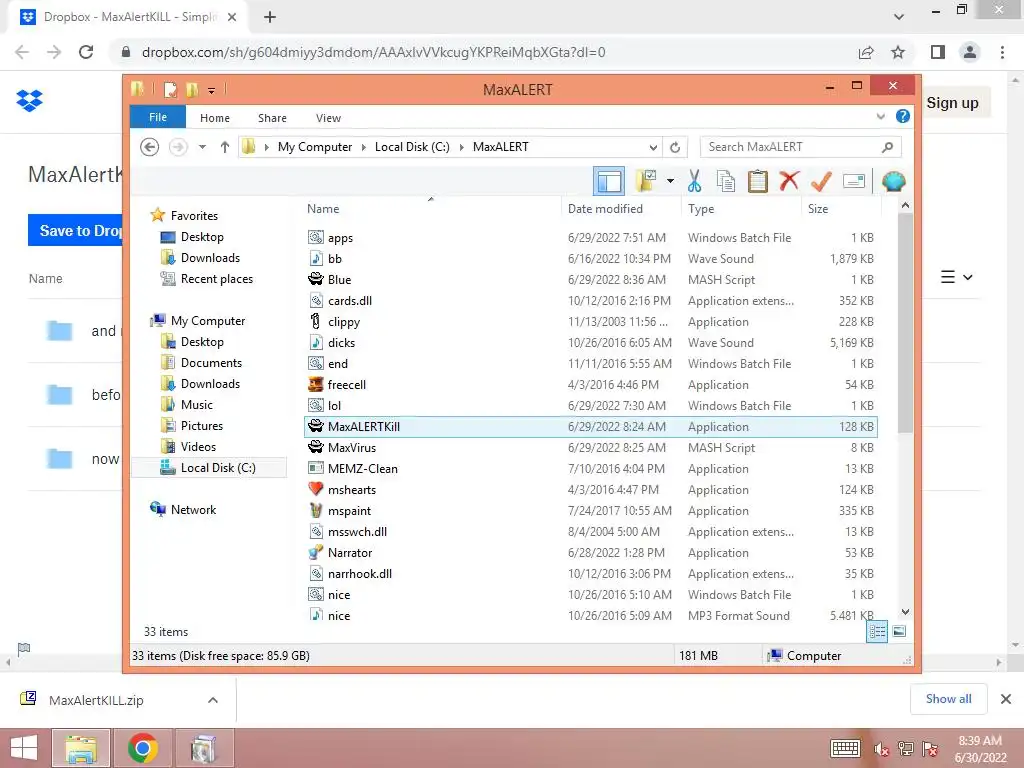Collapse the ribbon with chevron arrow
1024x768 pixels.
pyautogui.click(x=880, y=117)
